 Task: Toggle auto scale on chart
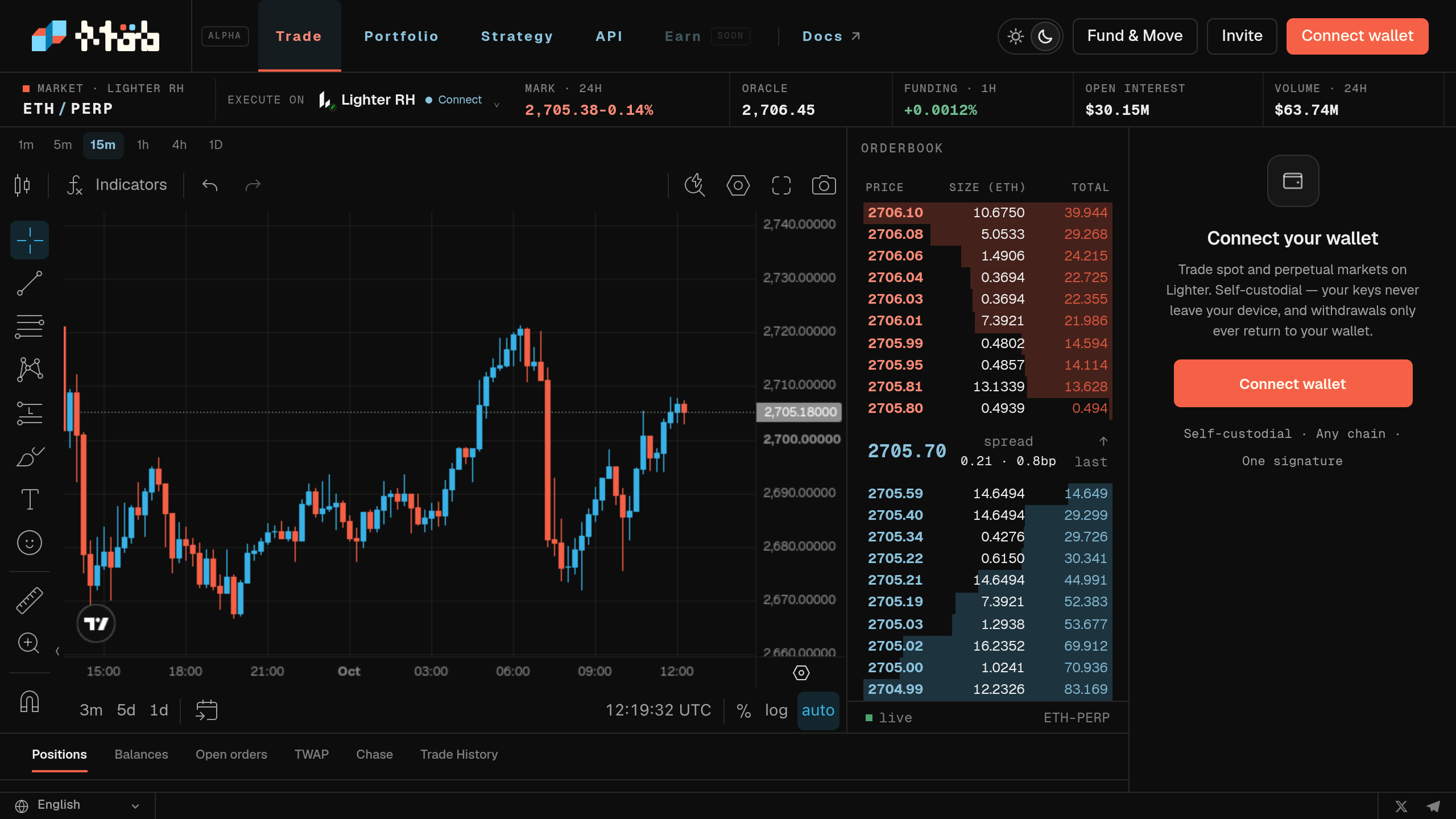tap(818, 710)
